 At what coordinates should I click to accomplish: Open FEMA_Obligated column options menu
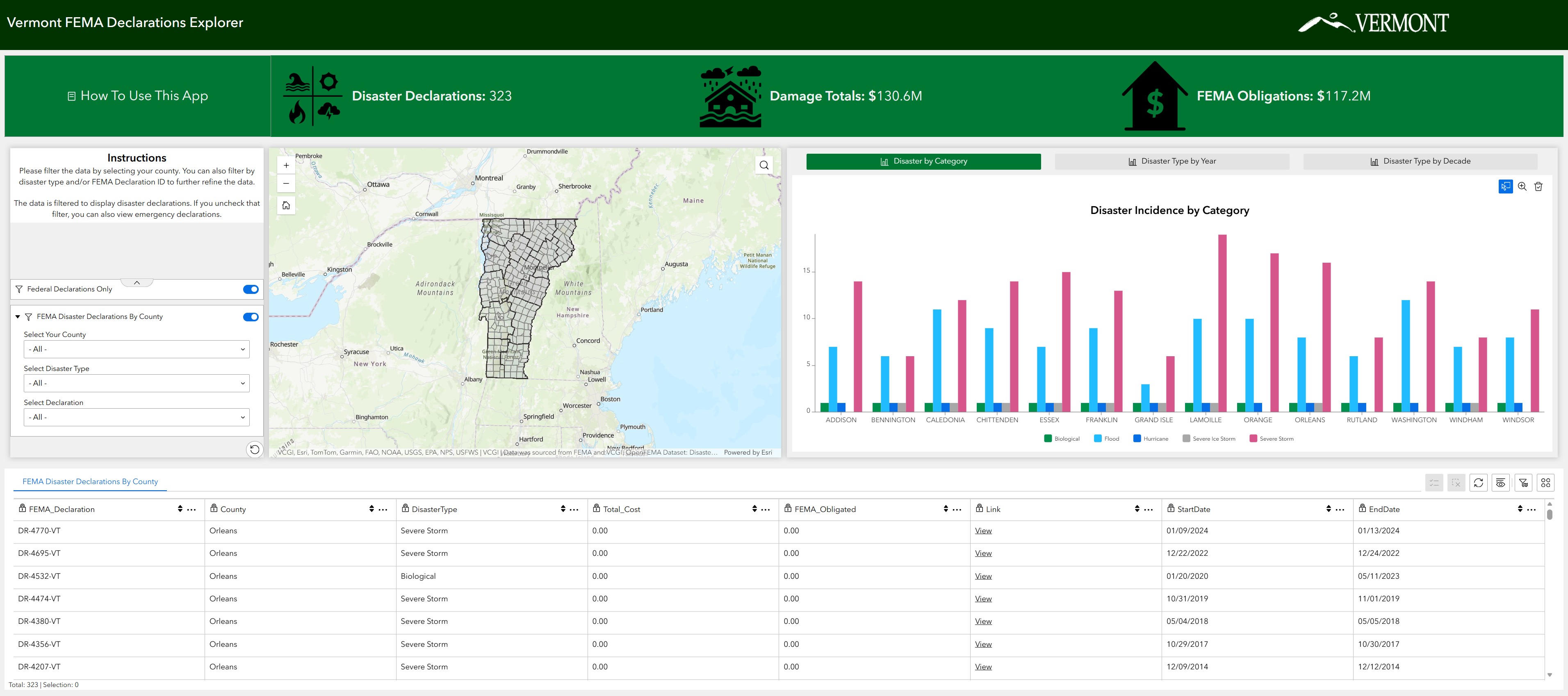pos(957,509)
